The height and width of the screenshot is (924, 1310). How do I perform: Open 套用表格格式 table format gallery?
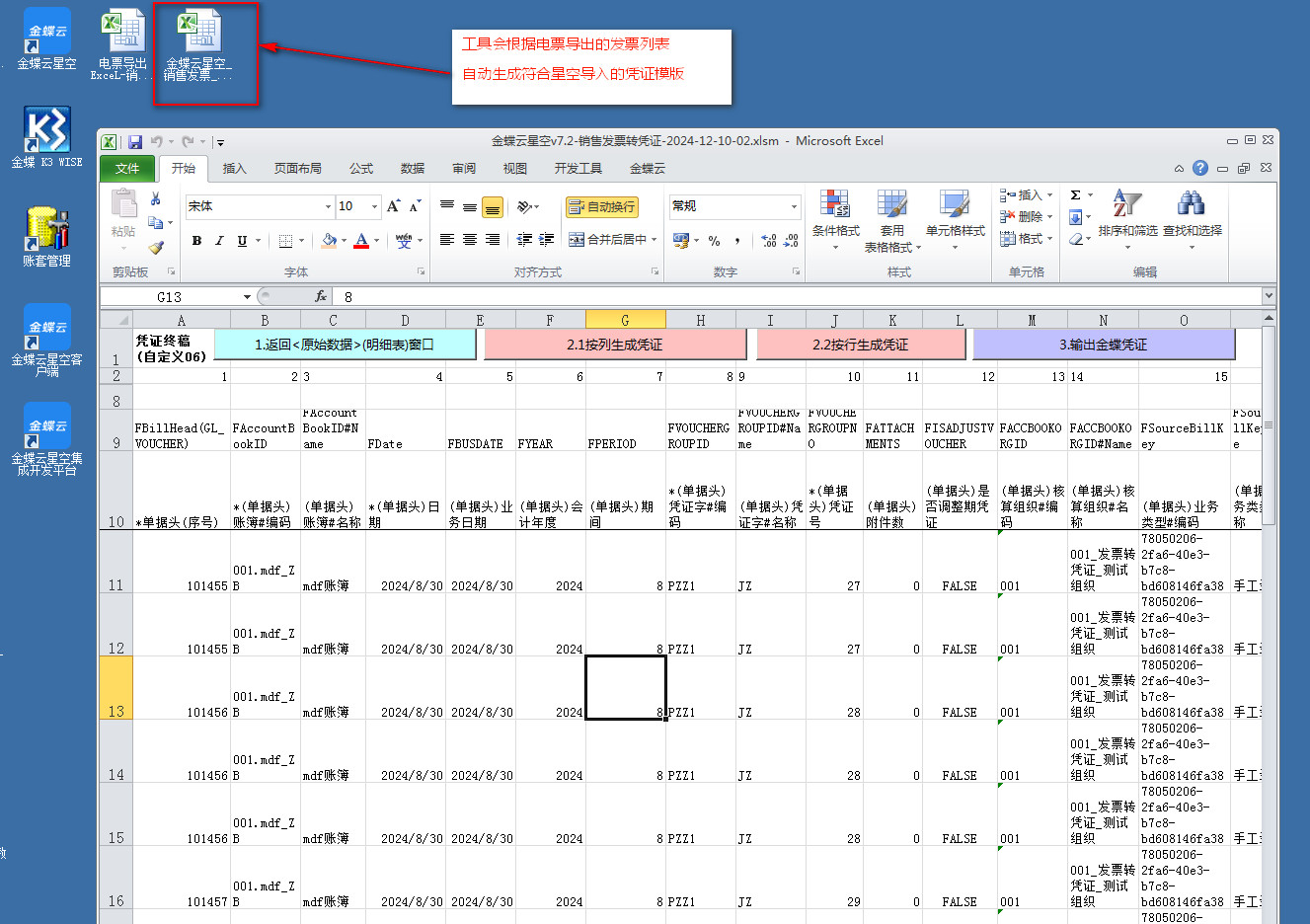tap(892, 221)
